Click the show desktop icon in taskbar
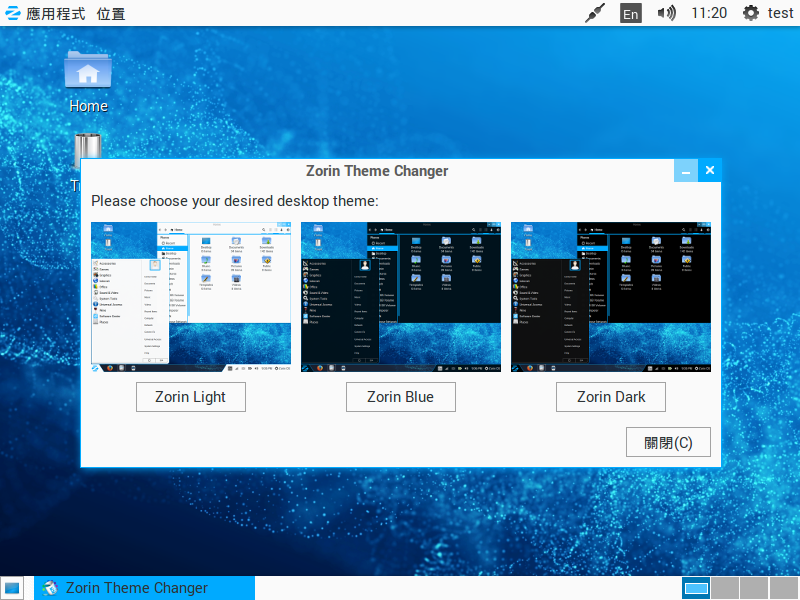Viewport: 800px width, 600px height. [12, 588]
